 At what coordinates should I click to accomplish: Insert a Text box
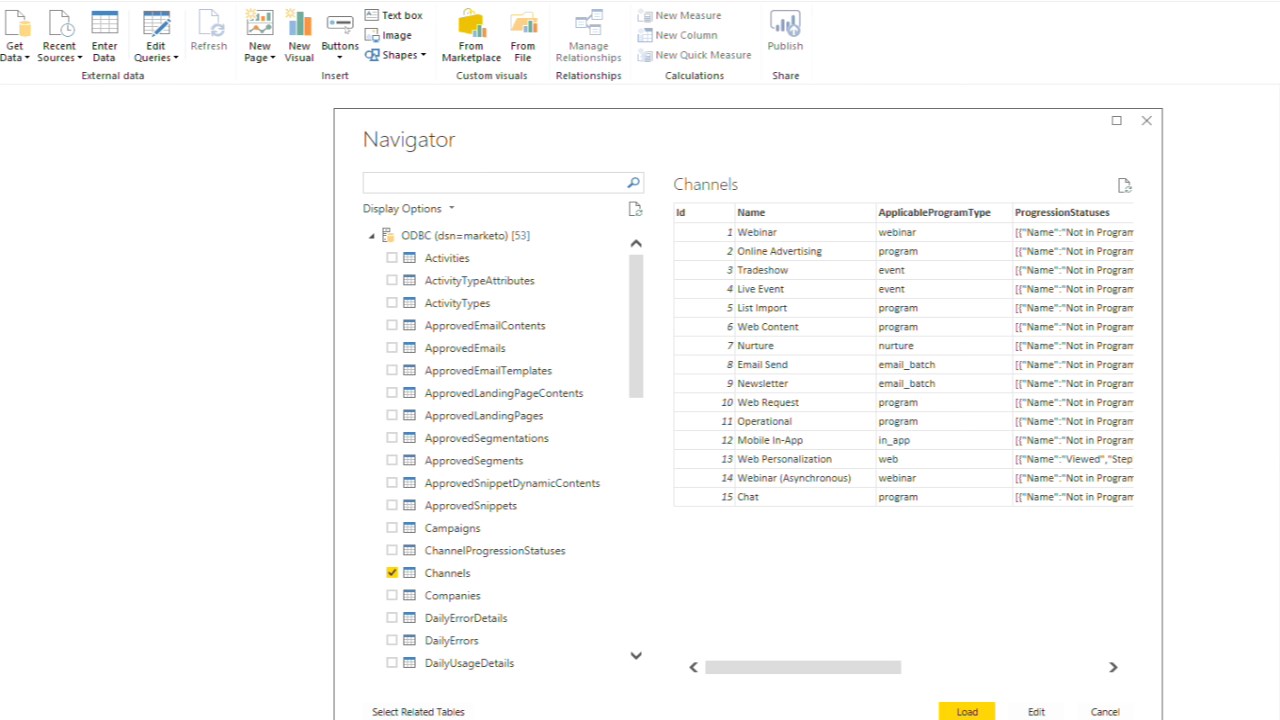pos(393,15)
